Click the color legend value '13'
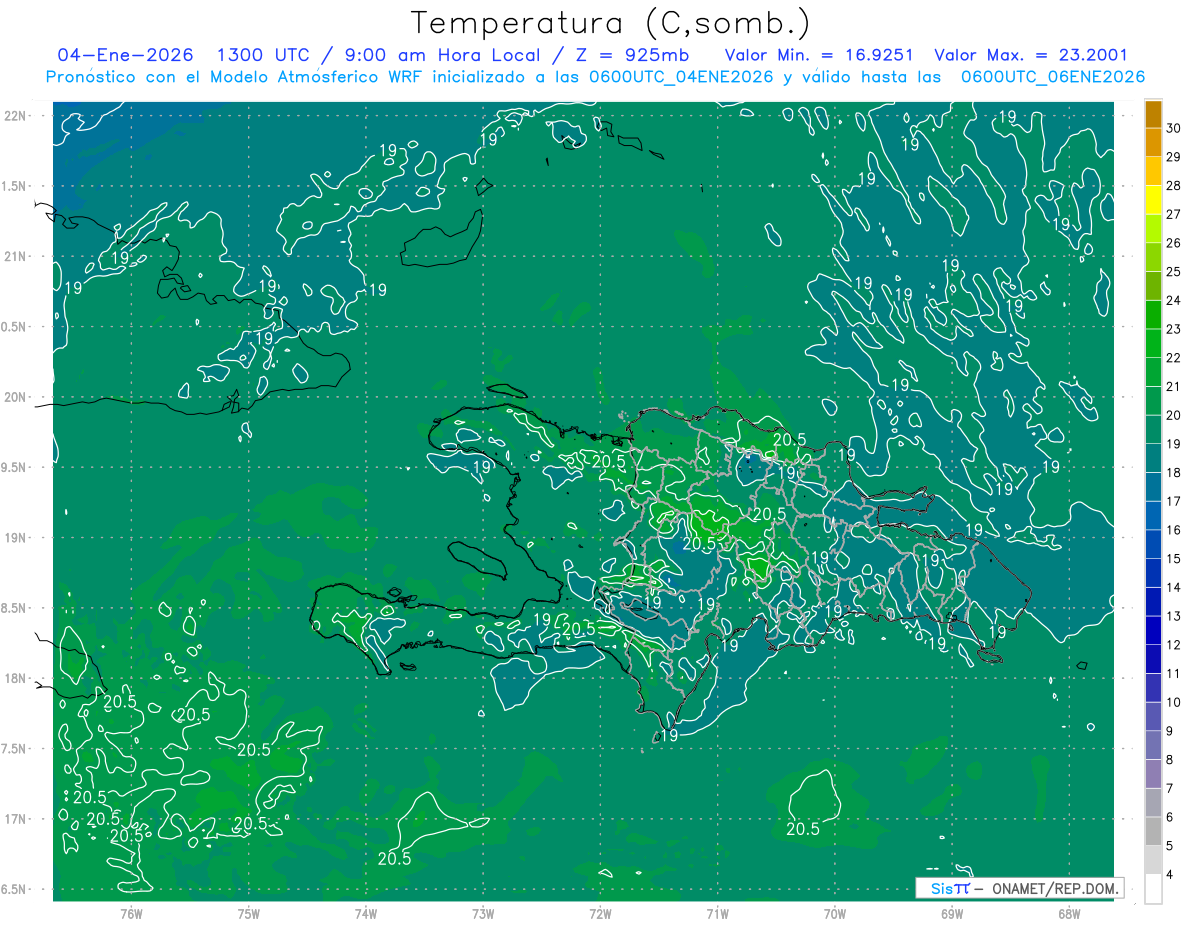 (x=1174, y=616)
